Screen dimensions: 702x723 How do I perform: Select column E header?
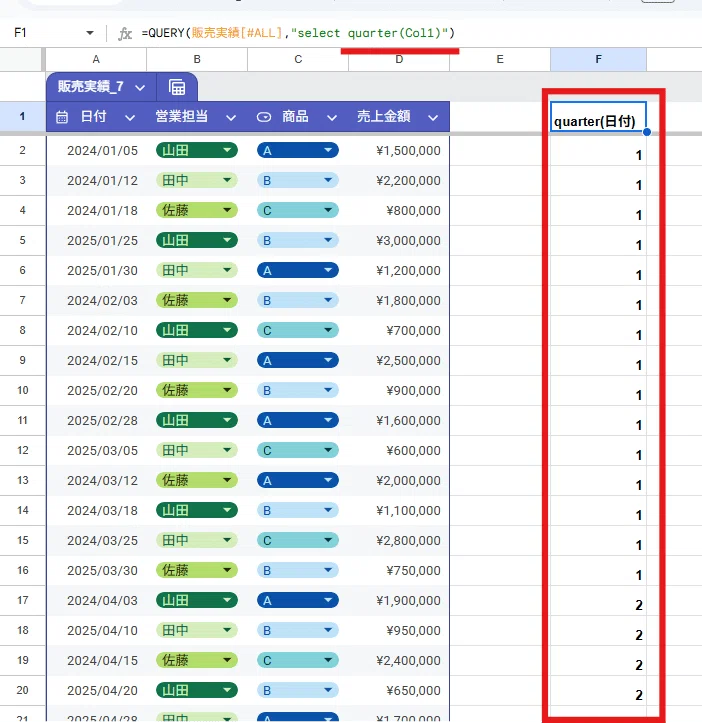pos(500,59)
